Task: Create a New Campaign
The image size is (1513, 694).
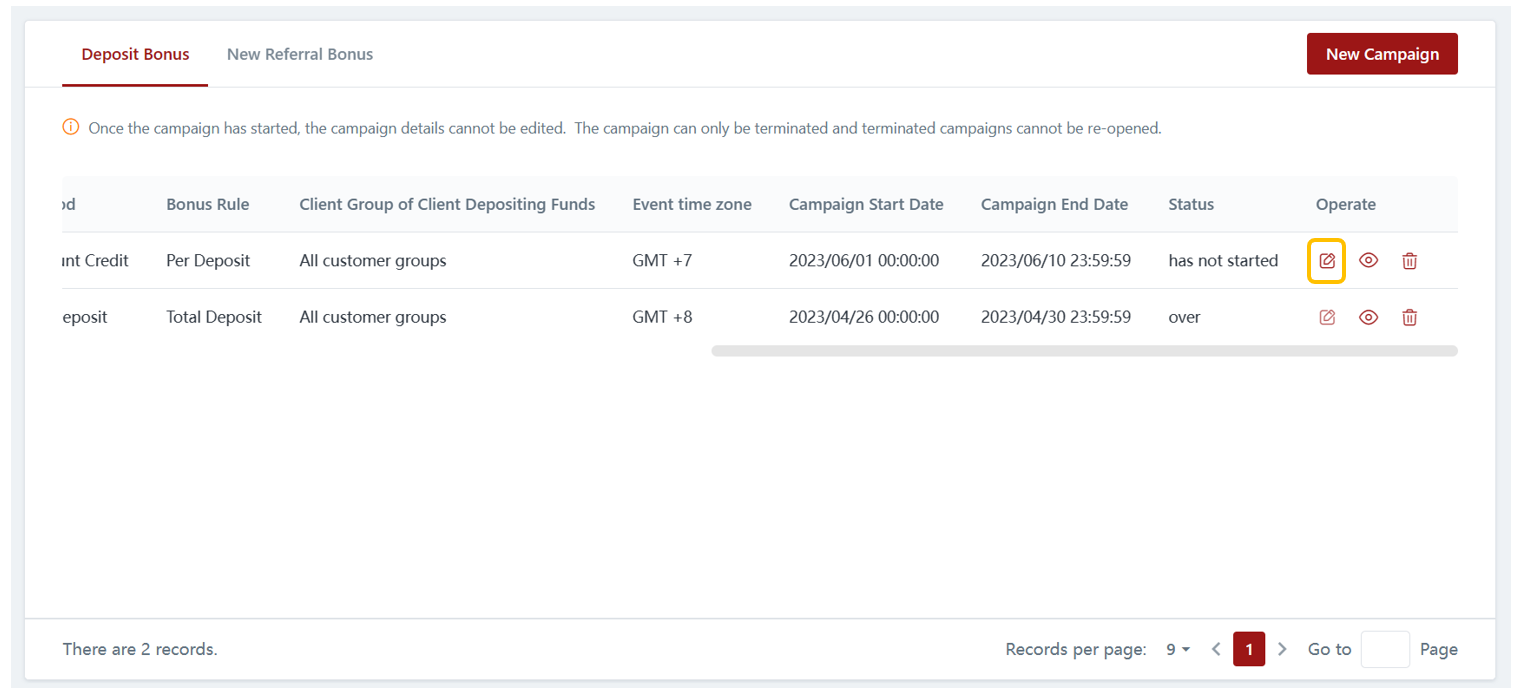Action: click(1382, 54)
